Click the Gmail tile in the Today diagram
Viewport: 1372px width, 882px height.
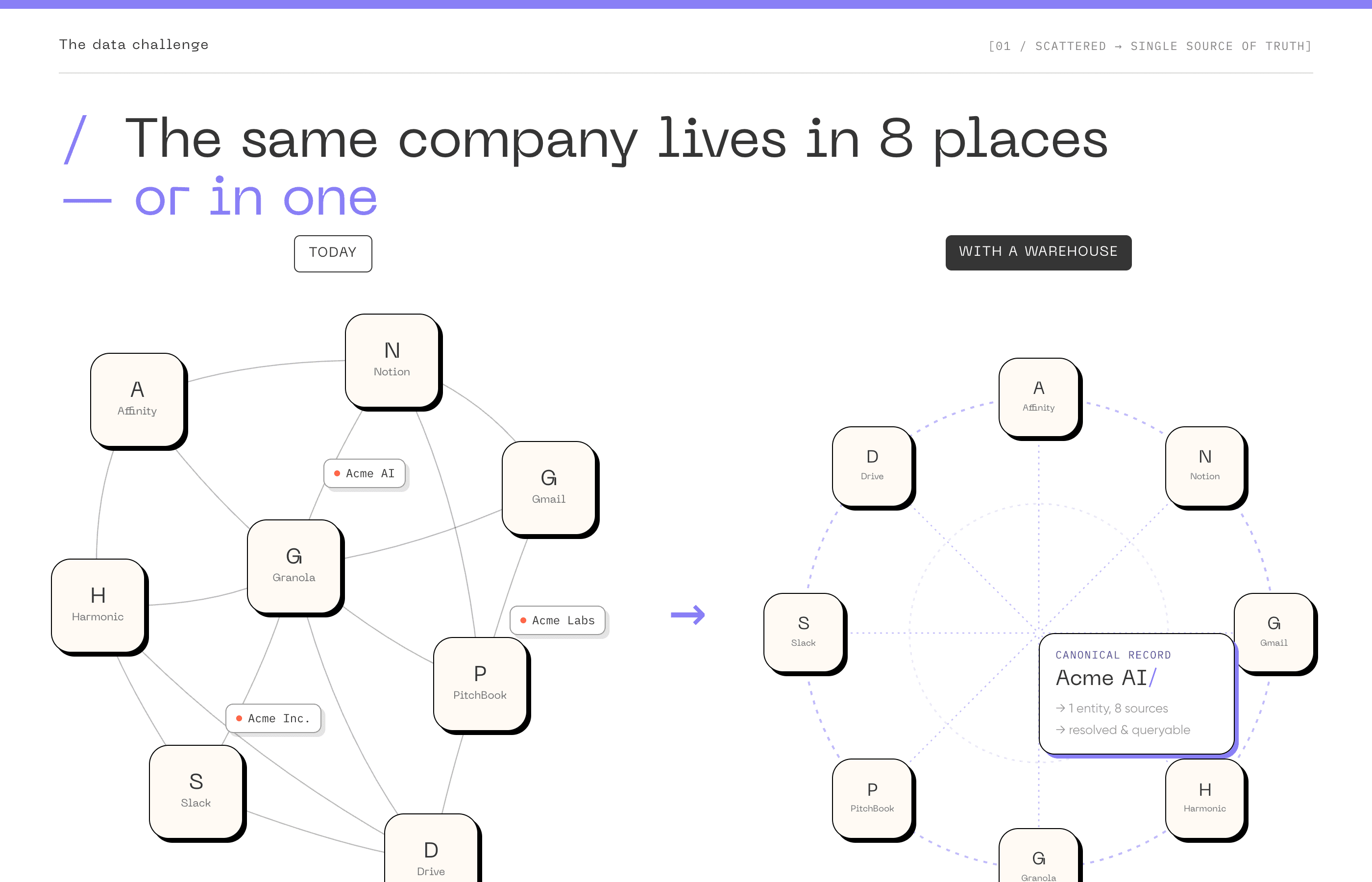point(549,488)
